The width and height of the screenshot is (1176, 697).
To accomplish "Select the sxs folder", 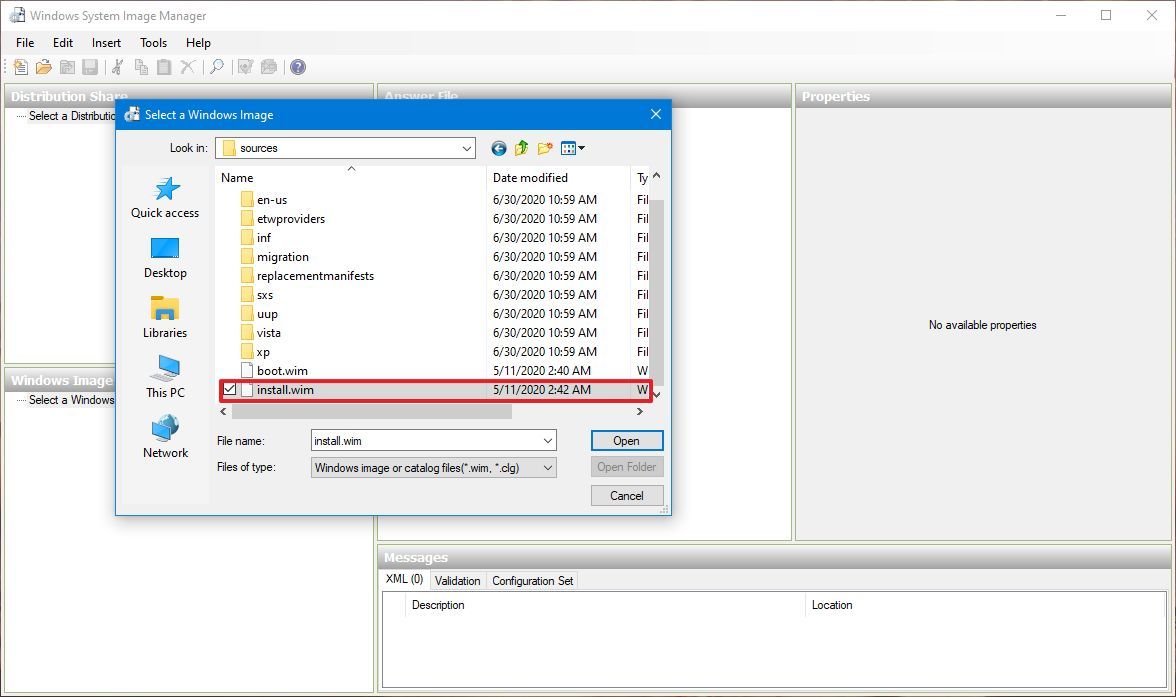I will point(264,295).
